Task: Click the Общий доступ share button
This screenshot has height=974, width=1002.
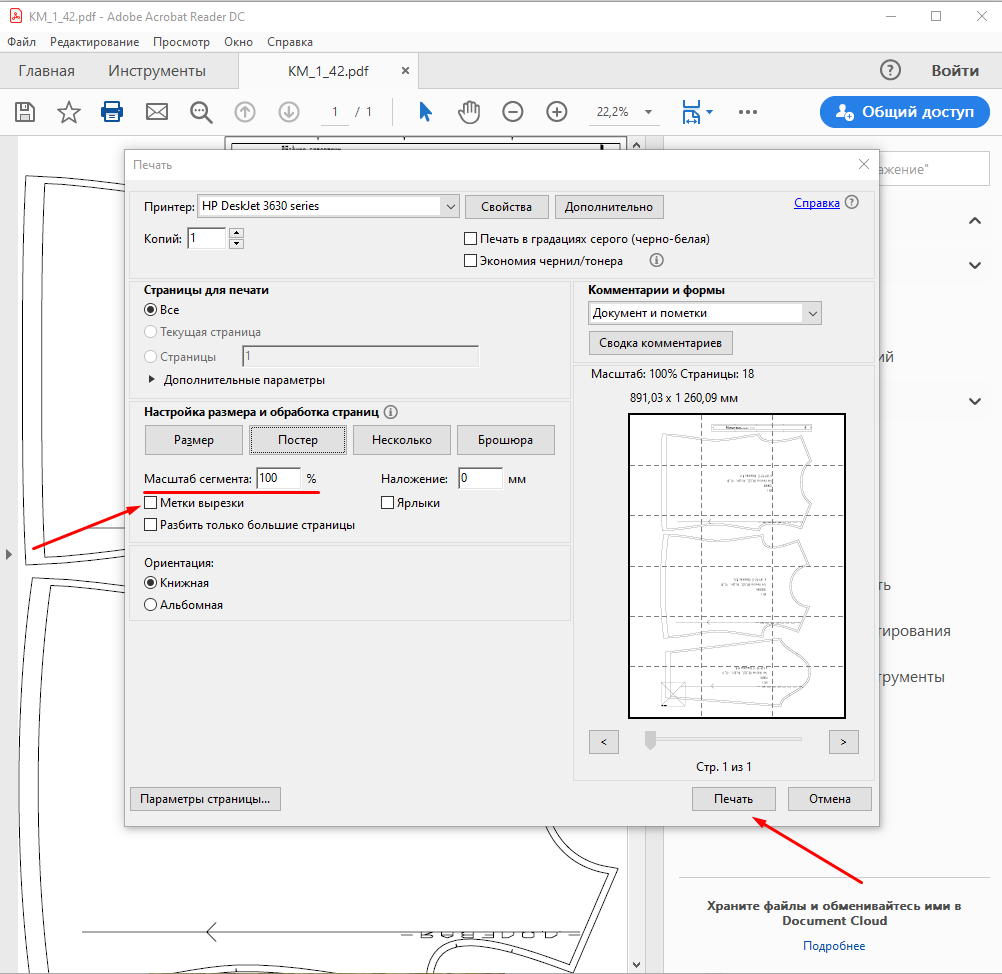Action: (x=905, y=112)
